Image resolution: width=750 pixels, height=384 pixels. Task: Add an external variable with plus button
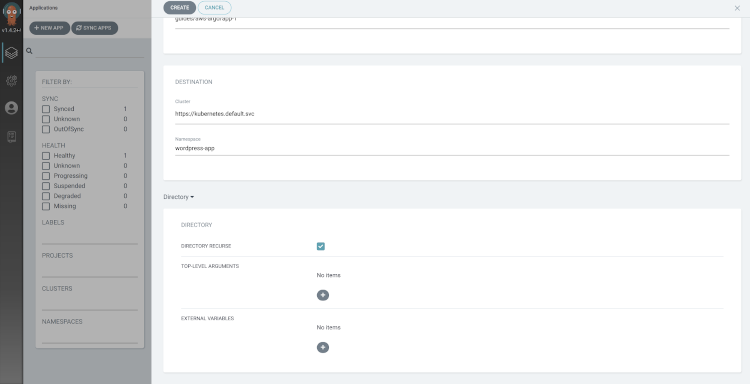[323, 347]
